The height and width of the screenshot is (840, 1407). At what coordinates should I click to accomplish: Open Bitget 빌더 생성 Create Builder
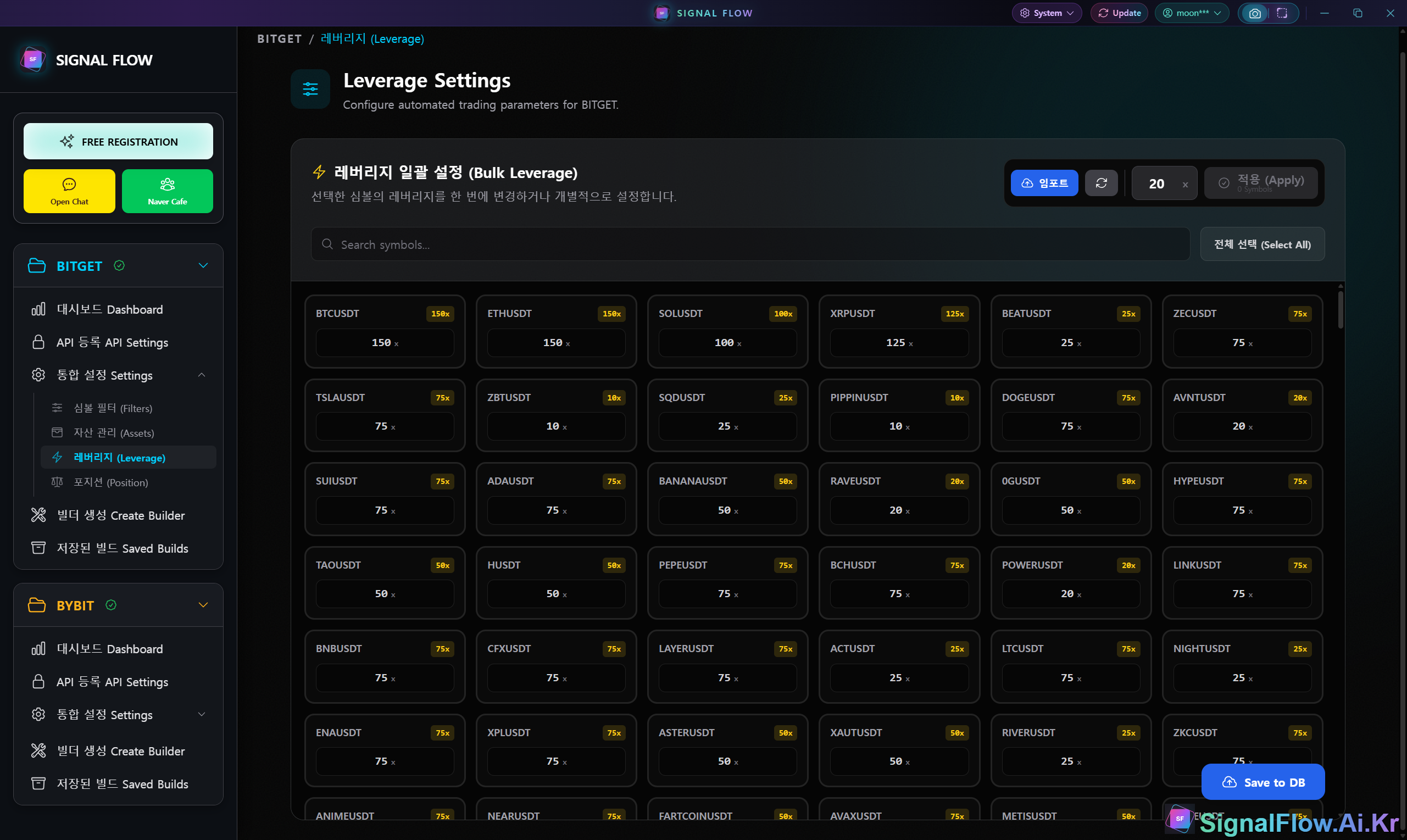click(x=120, y=515)
